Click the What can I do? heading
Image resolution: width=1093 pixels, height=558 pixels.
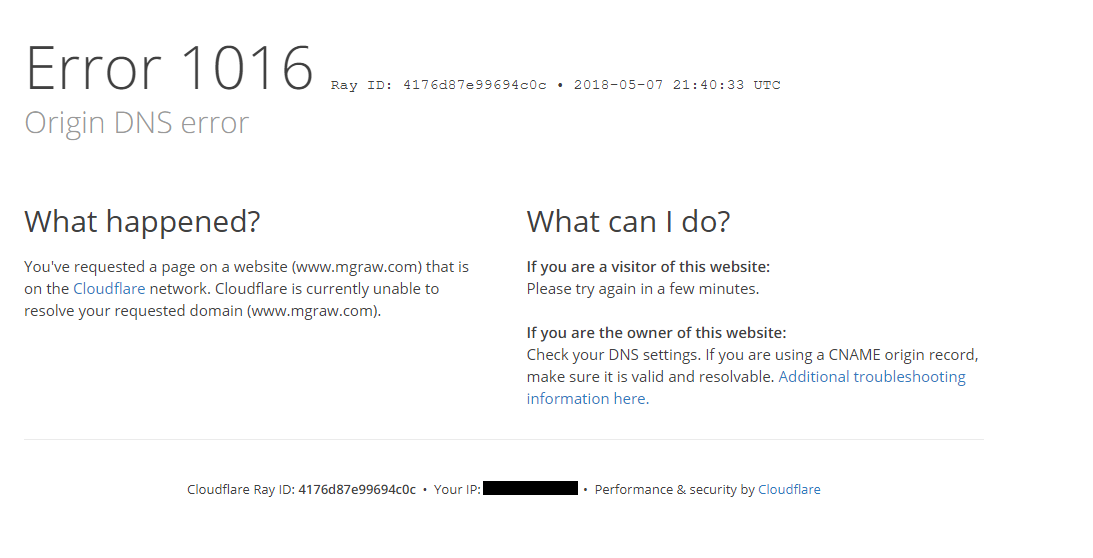pos(628,221)
